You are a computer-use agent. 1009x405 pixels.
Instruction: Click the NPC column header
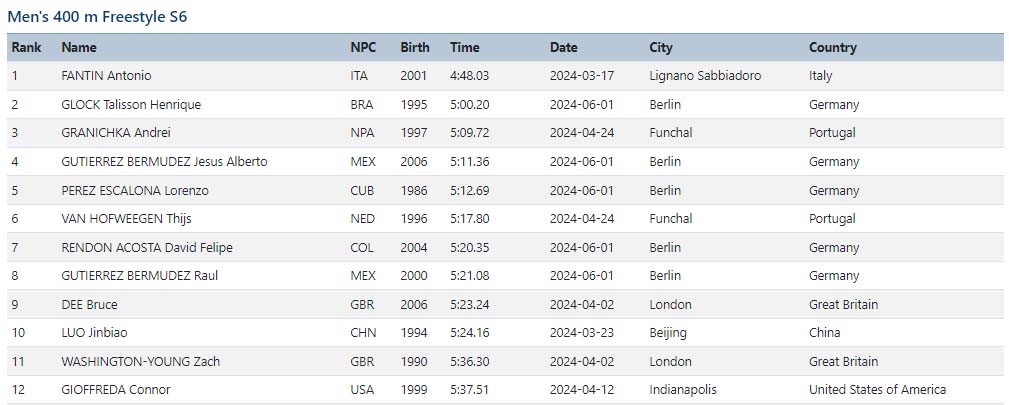click(x=363, y=48)
